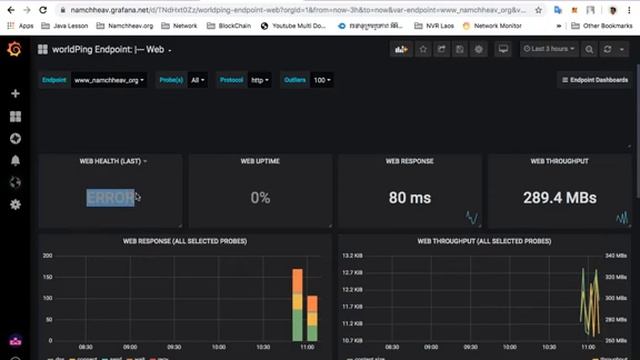The image size is (640, 360).
Task: Open dashboard settings gear in top toolbar
Action: (478, 49)
